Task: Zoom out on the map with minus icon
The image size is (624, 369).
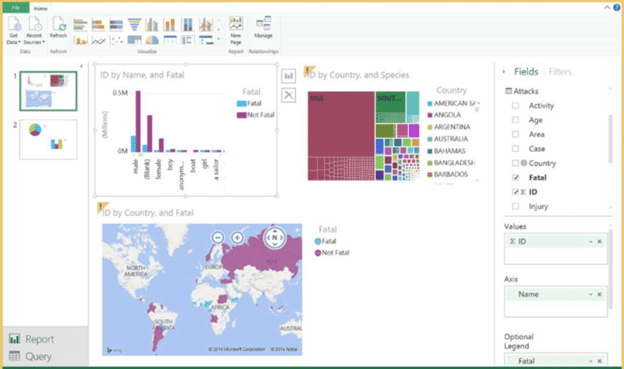Action: 218,238
